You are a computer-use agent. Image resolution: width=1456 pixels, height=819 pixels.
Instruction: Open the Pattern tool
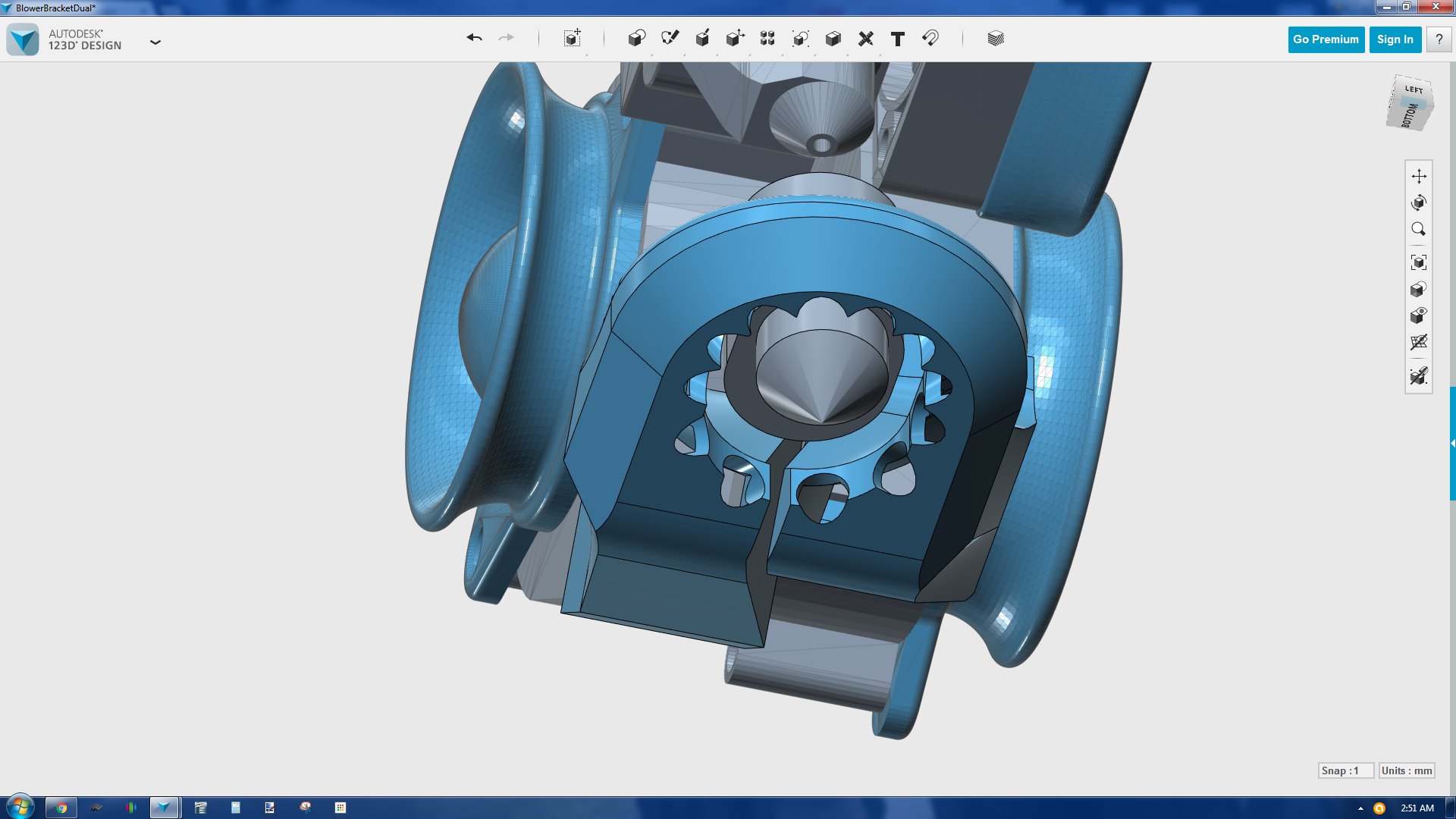click(x=767, y=38)
